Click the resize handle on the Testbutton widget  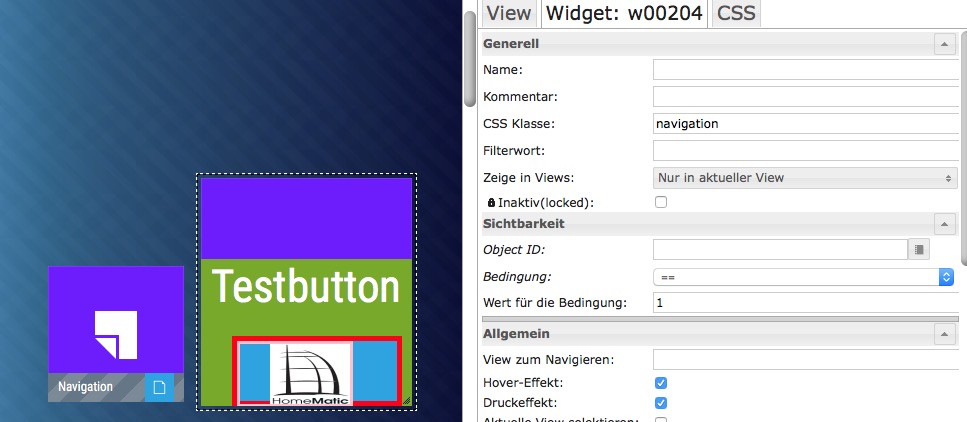[x=405, y=399]
